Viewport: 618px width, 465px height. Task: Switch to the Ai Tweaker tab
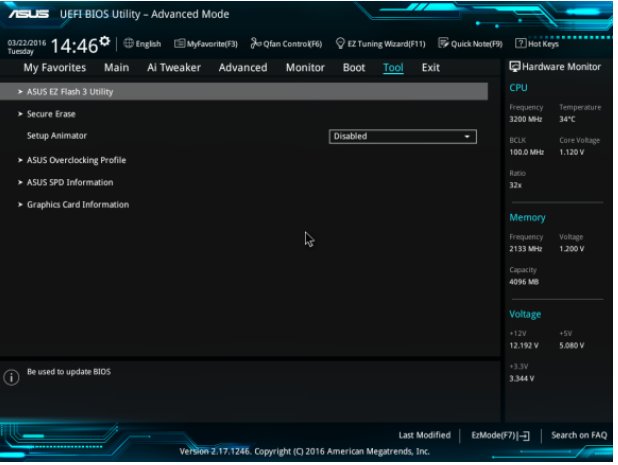pos(173,68)
